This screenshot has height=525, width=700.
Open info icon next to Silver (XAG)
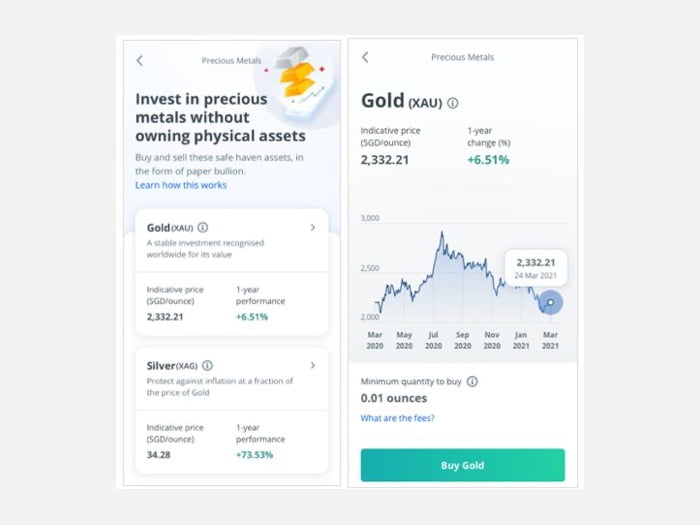207,366
